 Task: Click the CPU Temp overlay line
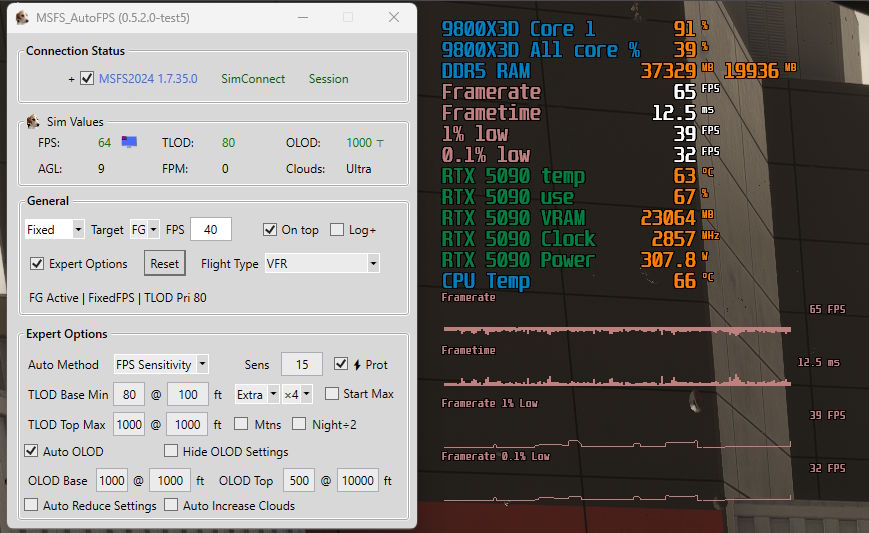pos(577,281)
